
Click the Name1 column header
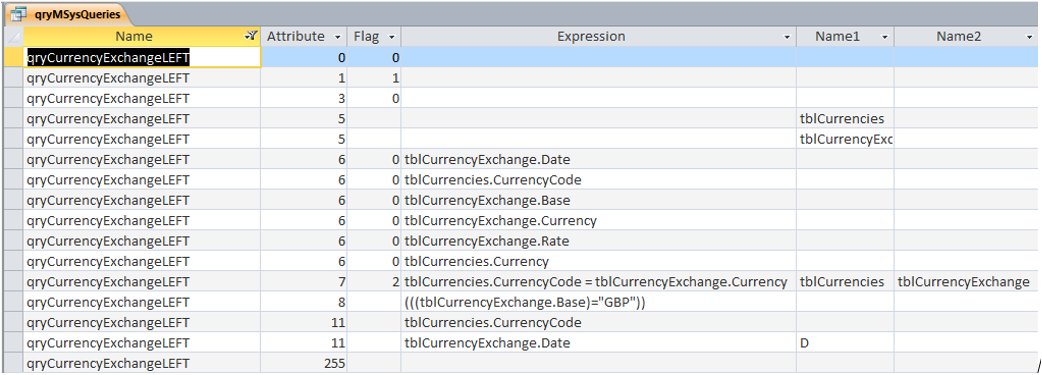click(845, 37)
